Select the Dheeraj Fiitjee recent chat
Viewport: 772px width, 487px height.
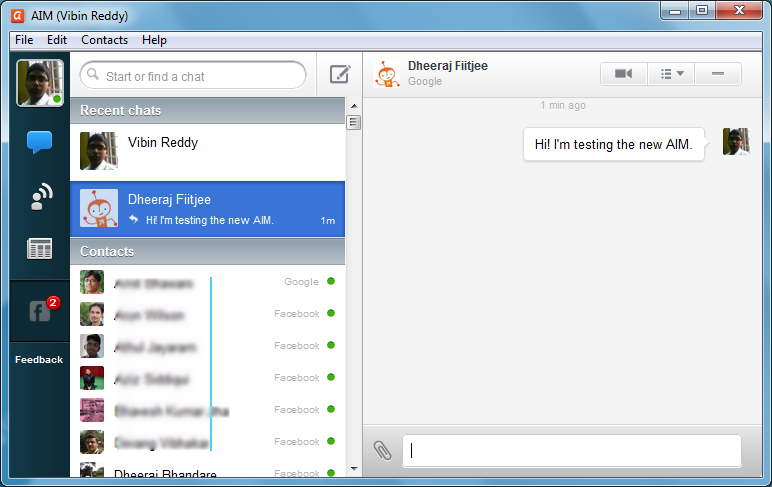click(207, 209)
